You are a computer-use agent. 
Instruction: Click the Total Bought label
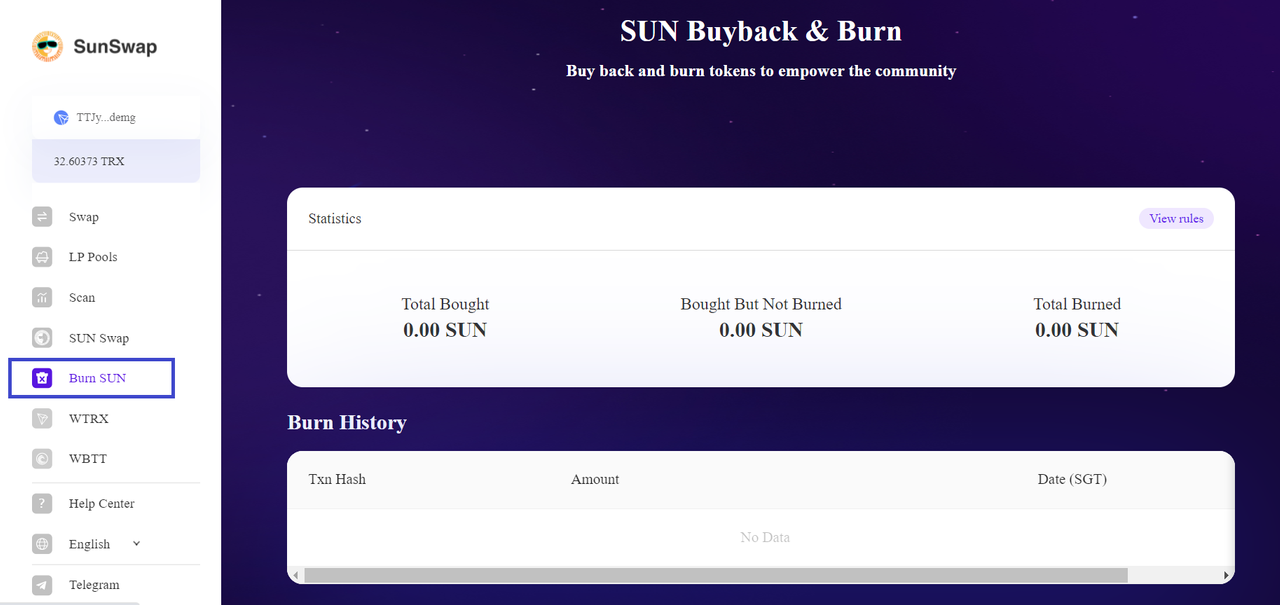tap(445, 304)
